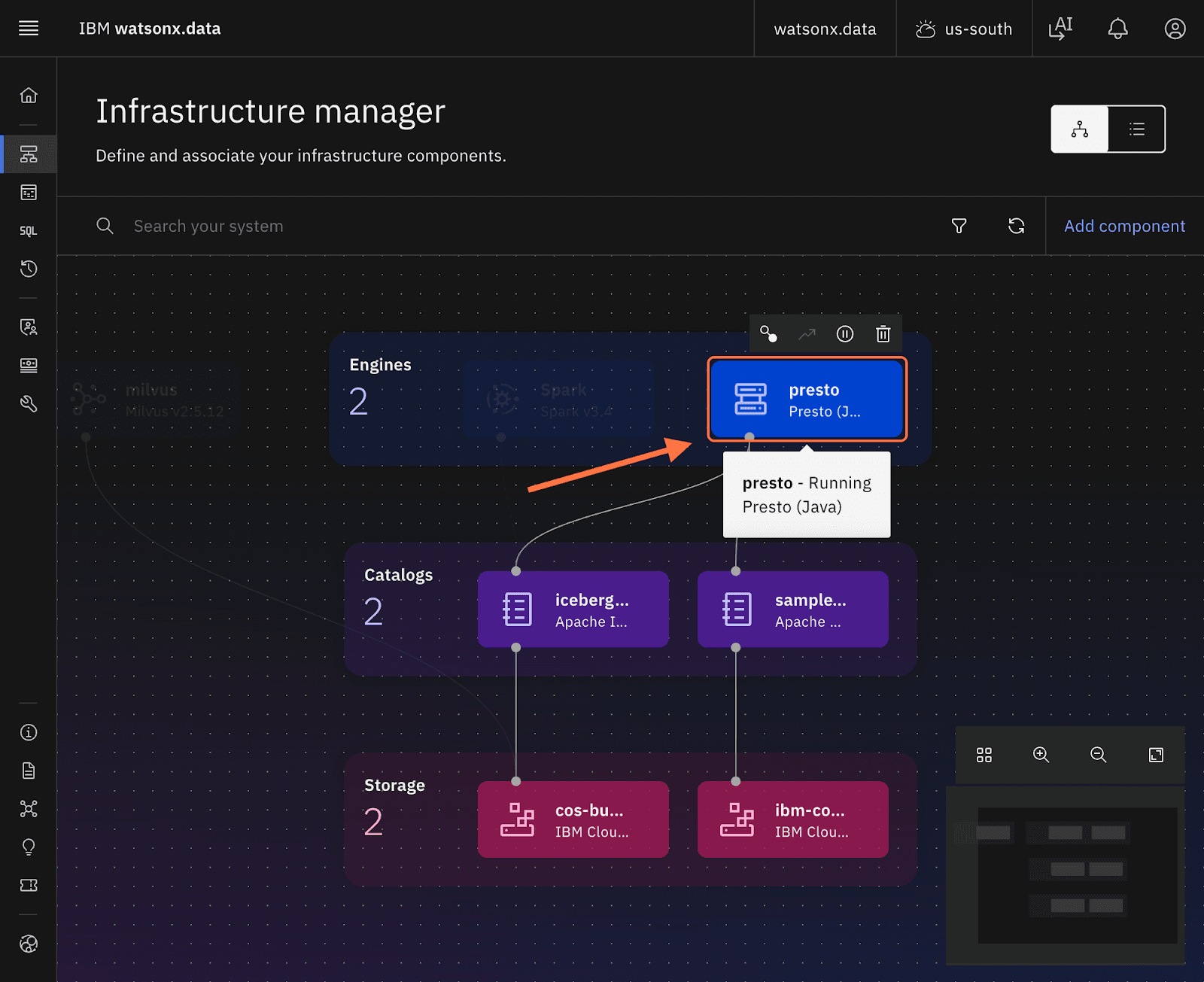The width and height of the screenshot is (1204, 982).
Task: Go to Home in the sidebar
Action: point(29,96)
